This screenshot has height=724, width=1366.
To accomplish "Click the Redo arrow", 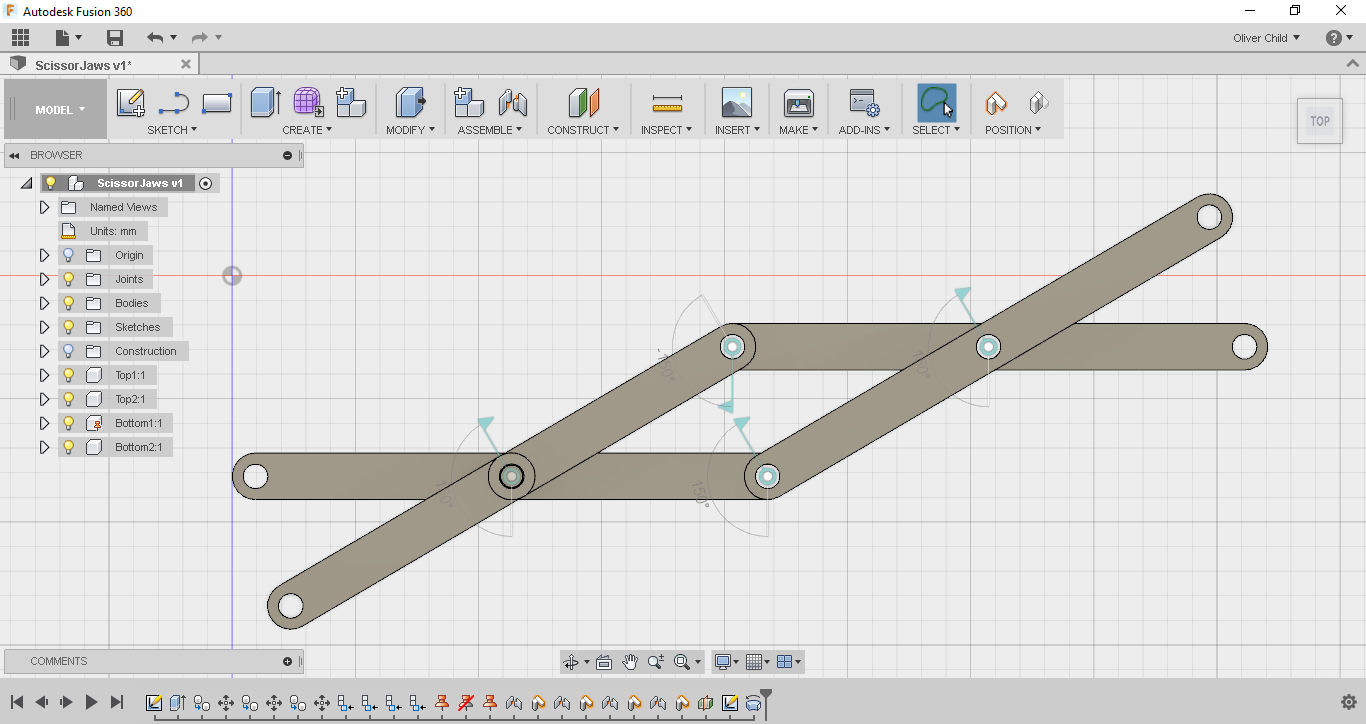I will click(199, 38).
